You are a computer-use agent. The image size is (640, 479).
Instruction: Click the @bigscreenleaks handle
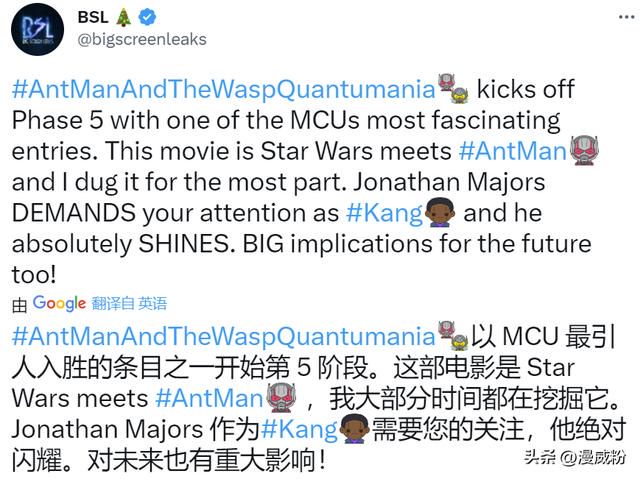[x=142, y=40]
